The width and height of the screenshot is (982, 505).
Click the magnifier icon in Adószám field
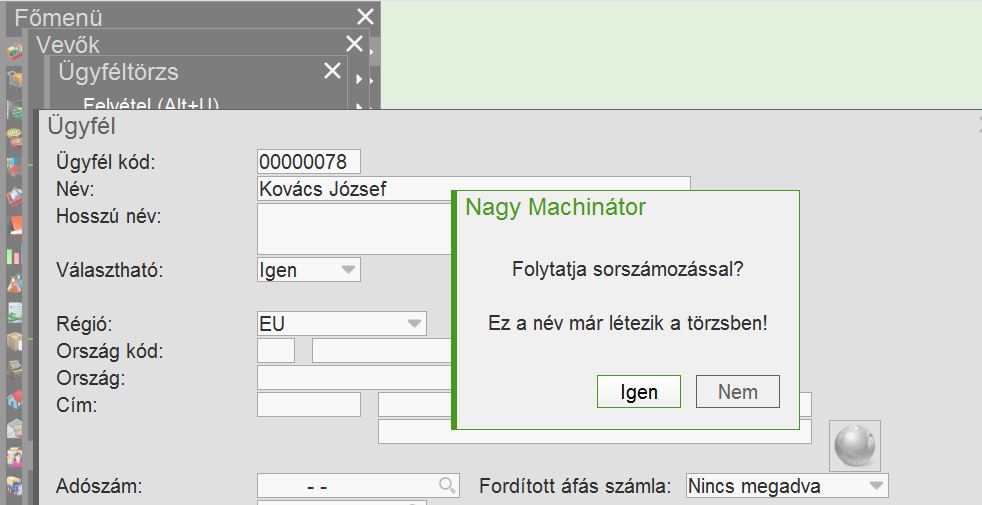click(x=447, y=486)
